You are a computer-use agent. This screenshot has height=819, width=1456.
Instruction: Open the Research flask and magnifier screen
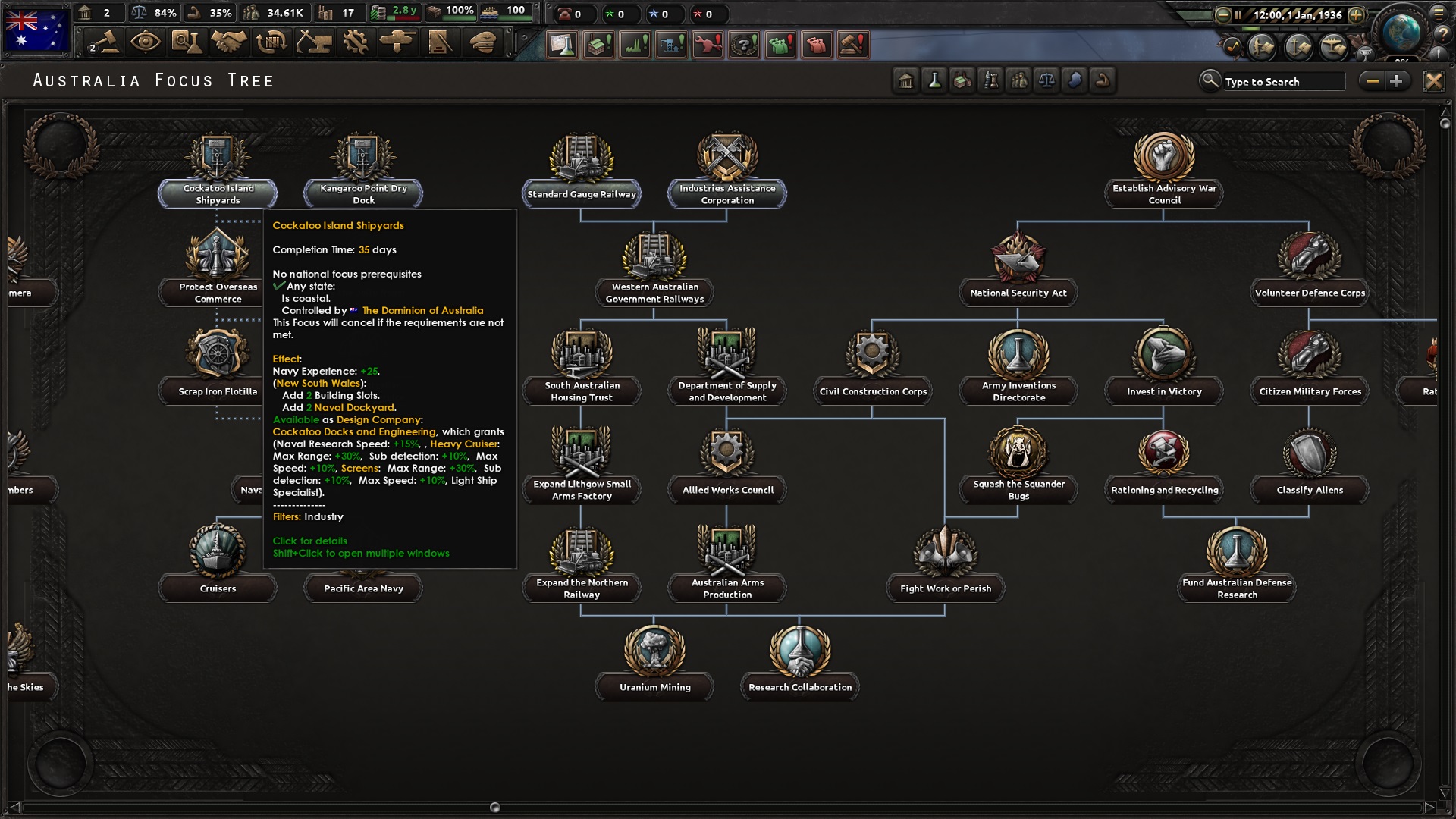pos(187,42)
